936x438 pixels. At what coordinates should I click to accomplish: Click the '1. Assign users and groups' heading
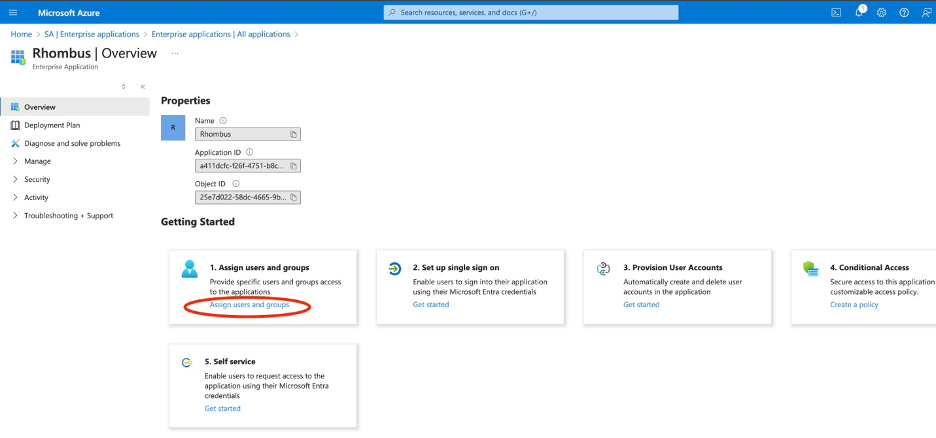pos(259,268)
